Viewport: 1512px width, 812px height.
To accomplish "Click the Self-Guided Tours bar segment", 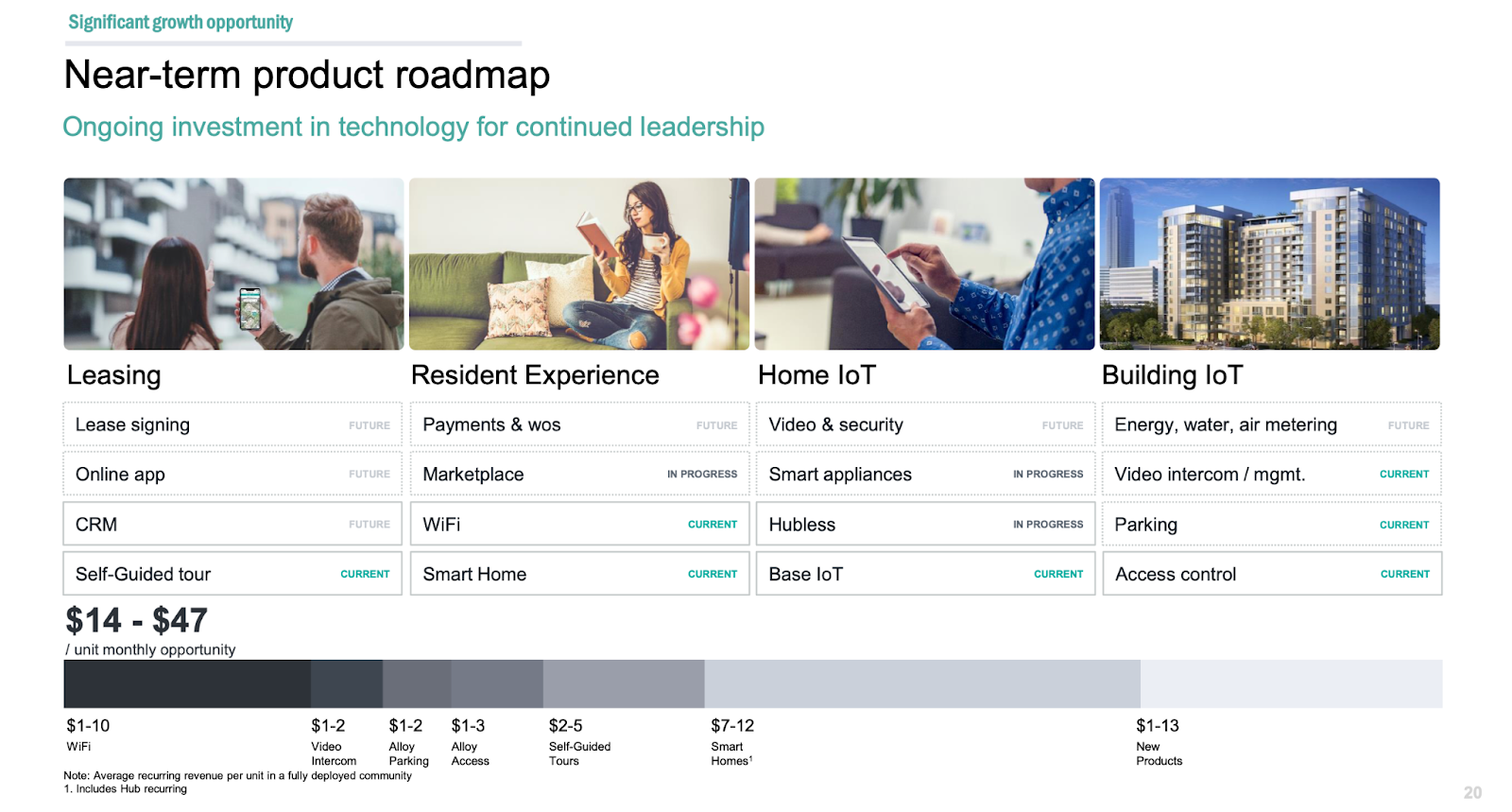I will pos(624,683).
